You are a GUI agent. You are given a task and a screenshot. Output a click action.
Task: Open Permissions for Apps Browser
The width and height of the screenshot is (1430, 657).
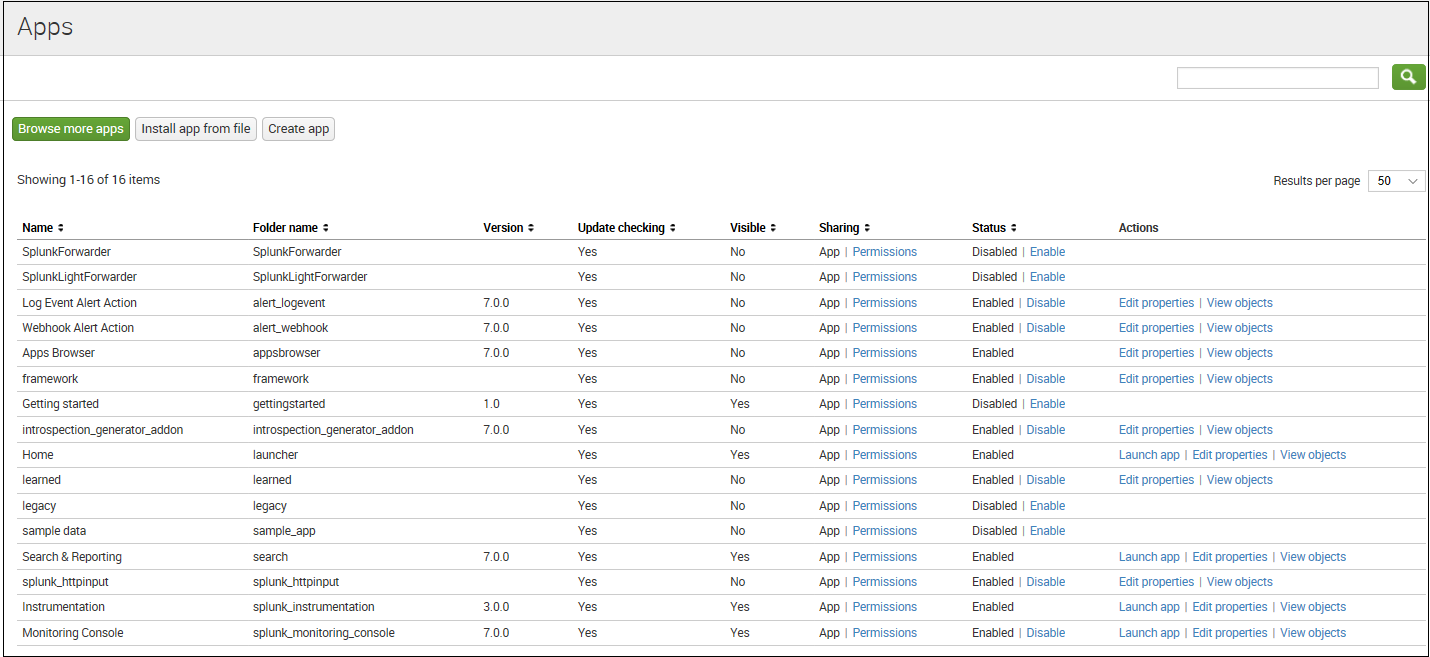click(x=884, y=353)
